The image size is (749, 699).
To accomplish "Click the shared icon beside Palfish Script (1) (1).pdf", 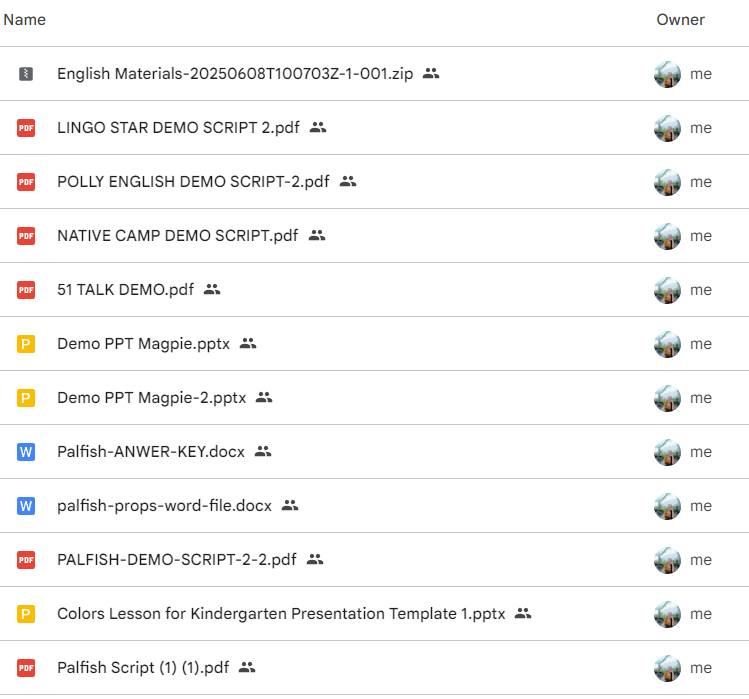I will coord(247,667).
